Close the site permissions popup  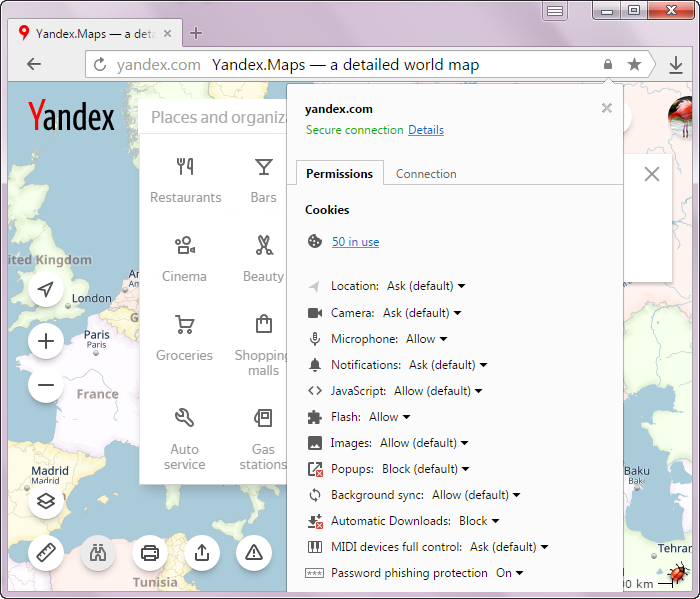[x=607, y=108]
